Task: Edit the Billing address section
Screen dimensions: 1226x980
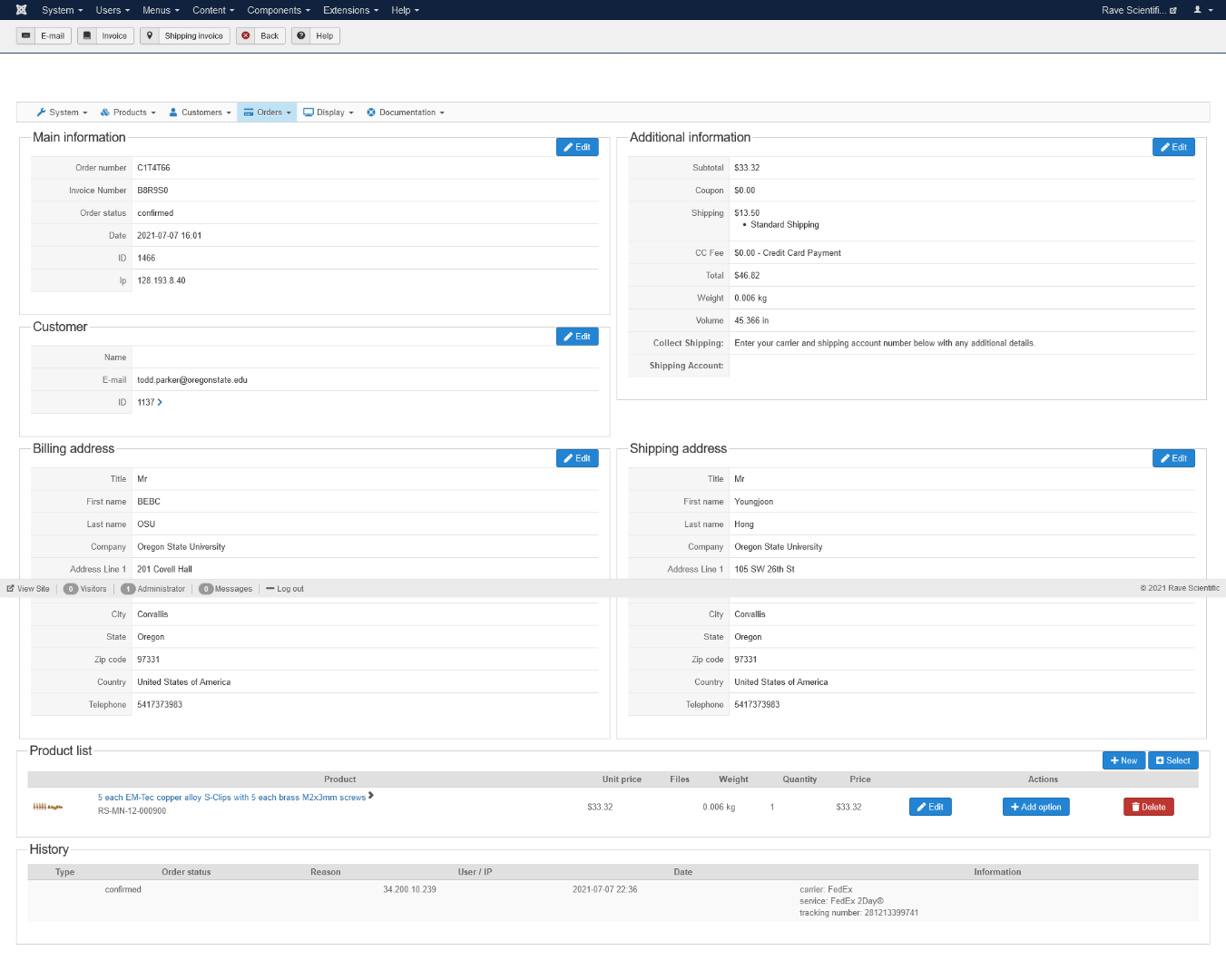Action: (577, 458)
